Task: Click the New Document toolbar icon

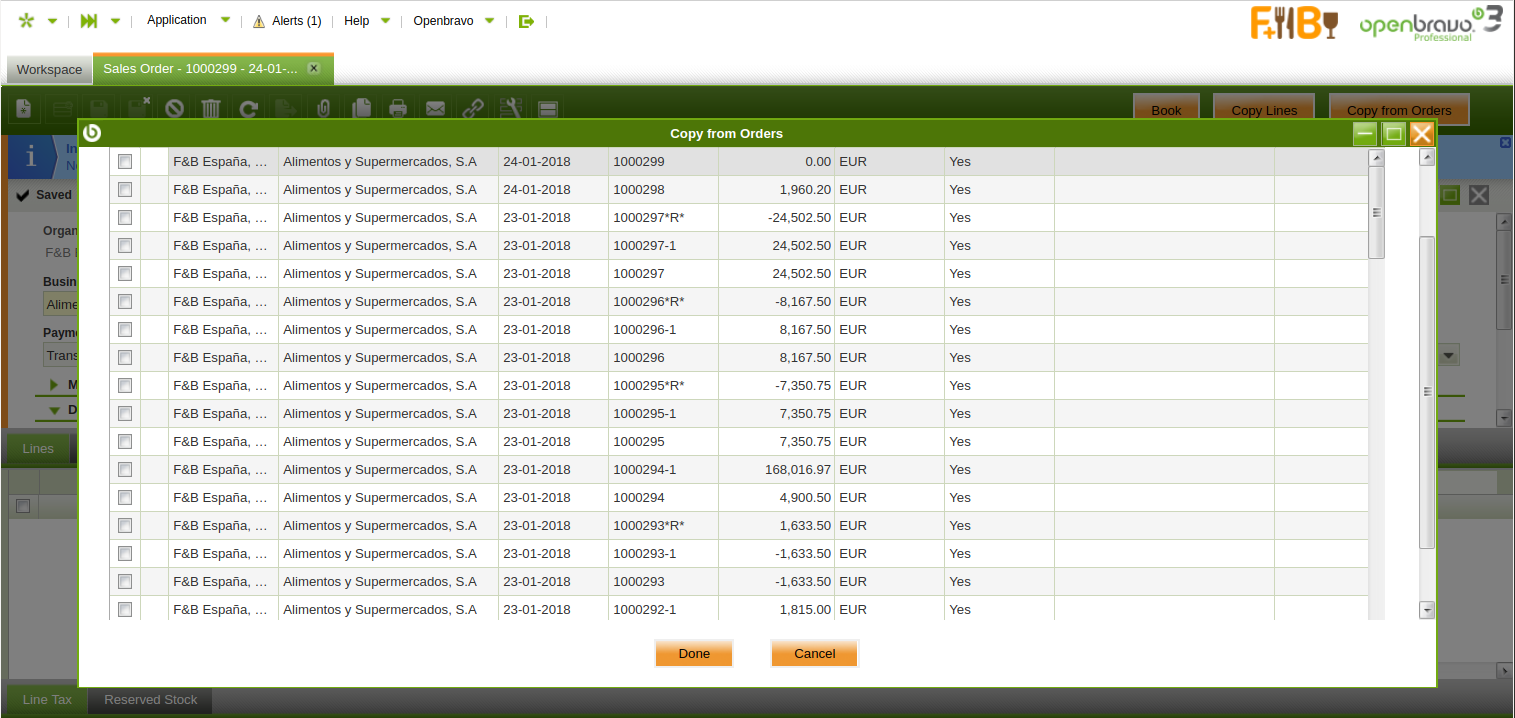Action: (x=24, y=108)
